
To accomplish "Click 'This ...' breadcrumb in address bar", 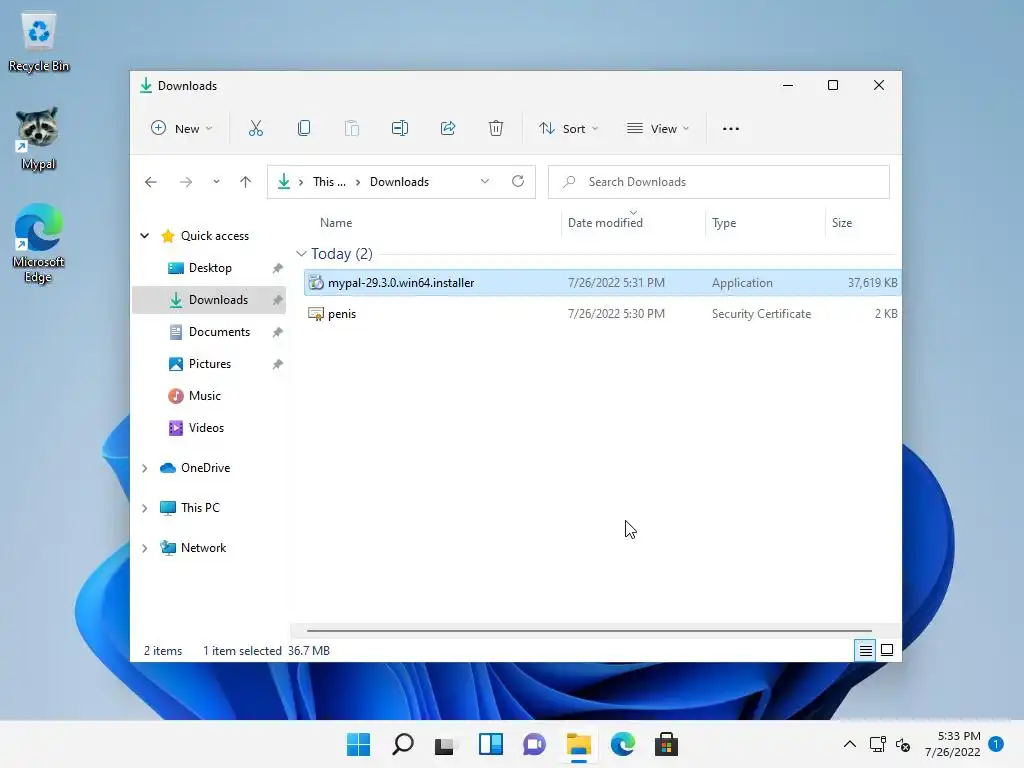I will 329,182.
